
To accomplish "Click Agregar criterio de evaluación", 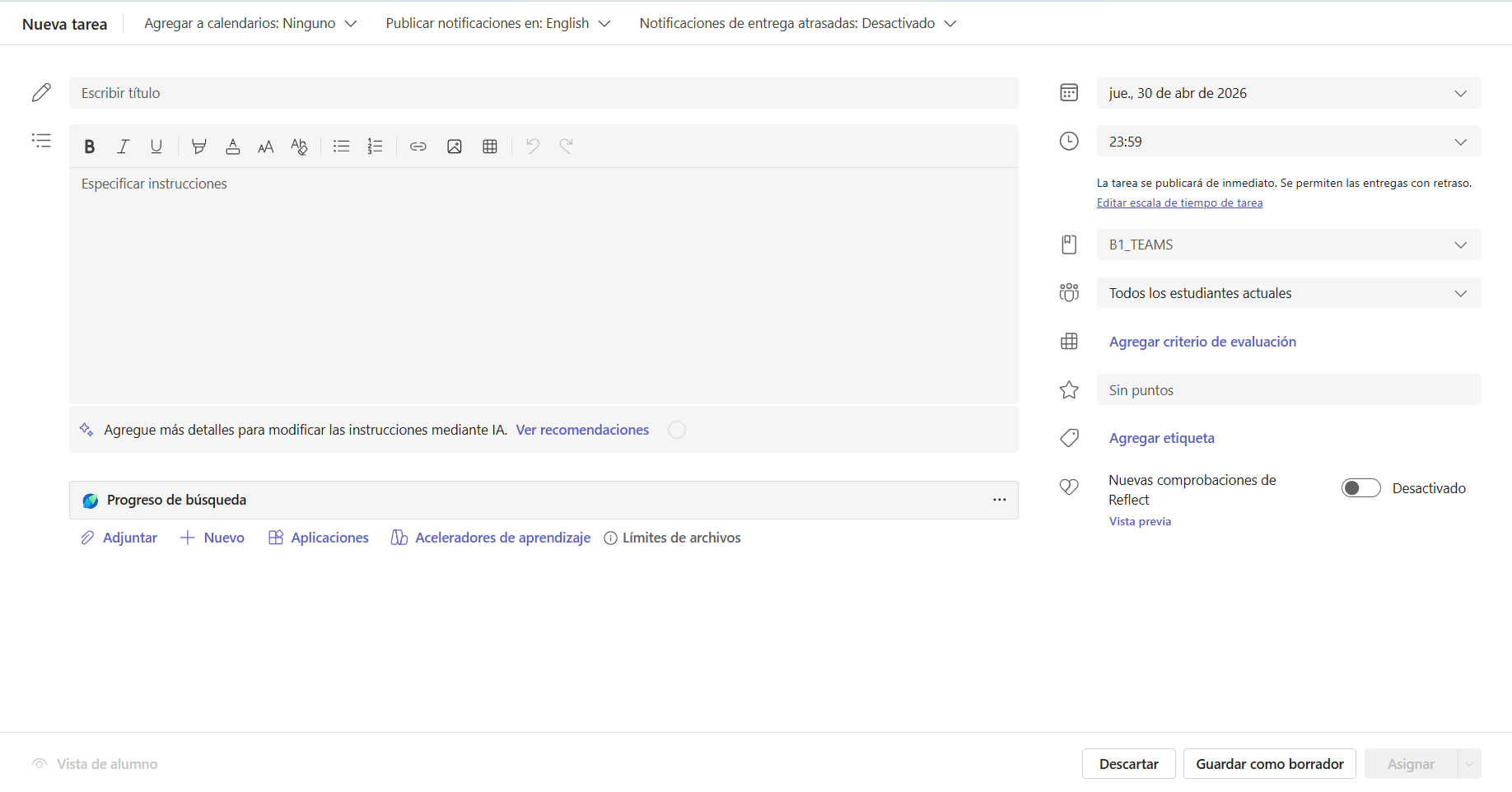I will point(1202,342).
